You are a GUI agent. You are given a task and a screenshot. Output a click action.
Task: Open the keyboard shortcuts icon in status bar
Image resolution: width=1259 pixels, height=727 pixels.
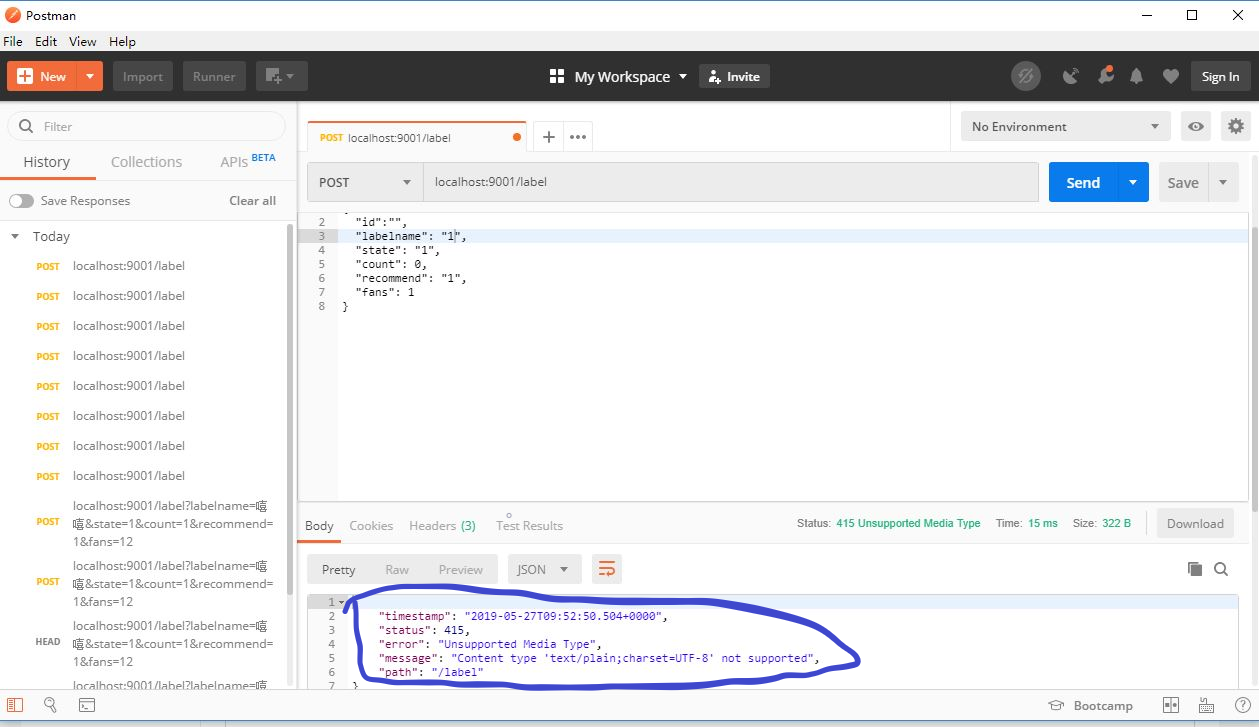click(x=1207, y=705)
